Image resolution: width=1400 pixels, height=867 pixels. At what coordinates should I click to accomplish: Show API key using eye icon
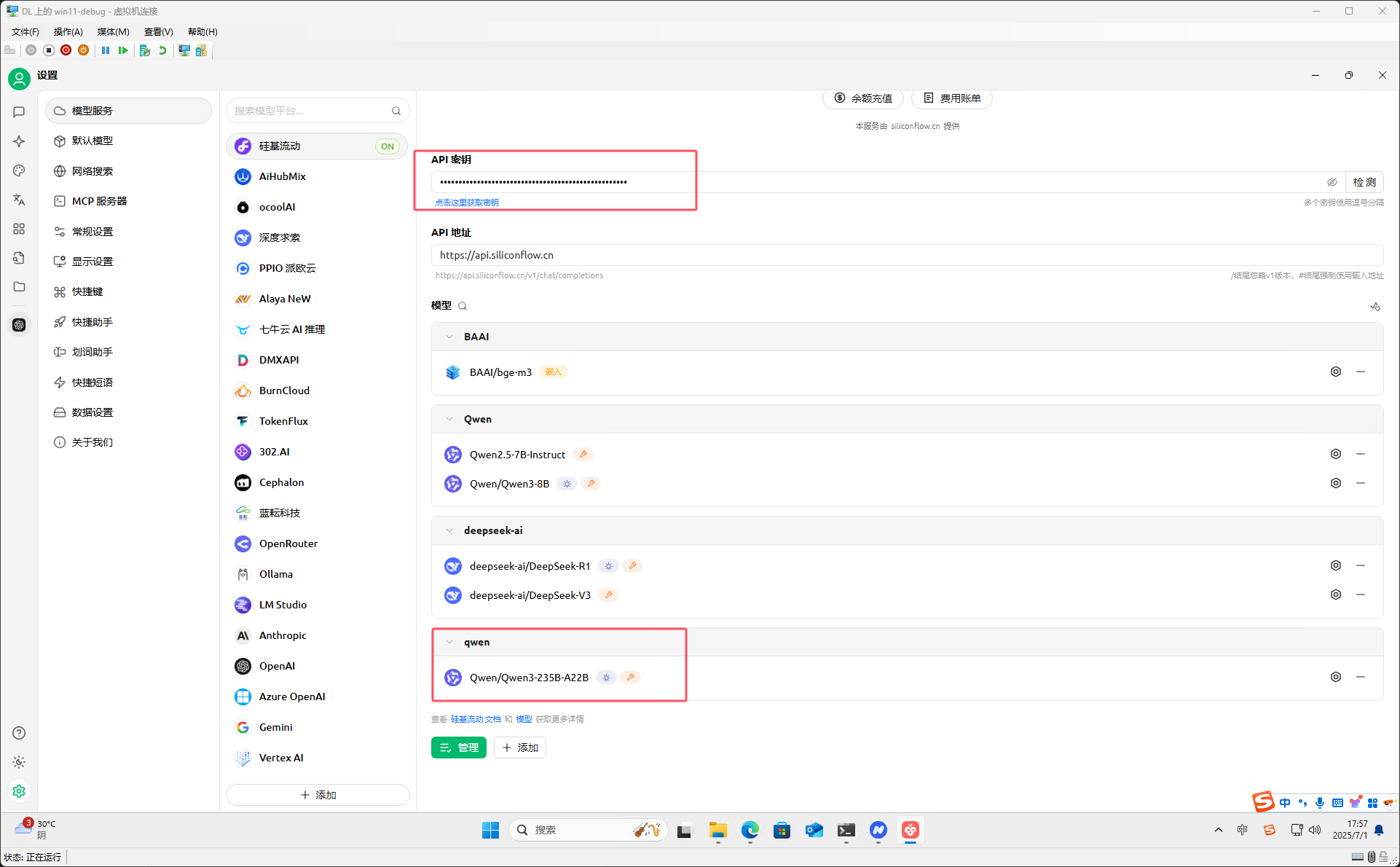point(1332,182)
